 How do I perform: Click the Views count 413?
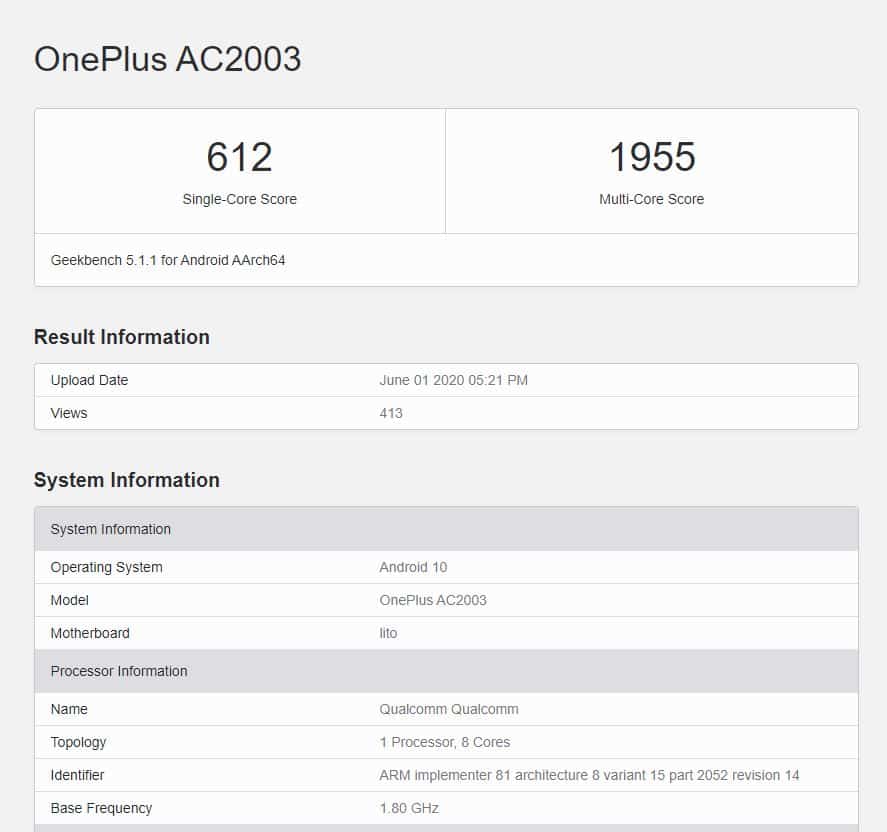pos(391,413)
